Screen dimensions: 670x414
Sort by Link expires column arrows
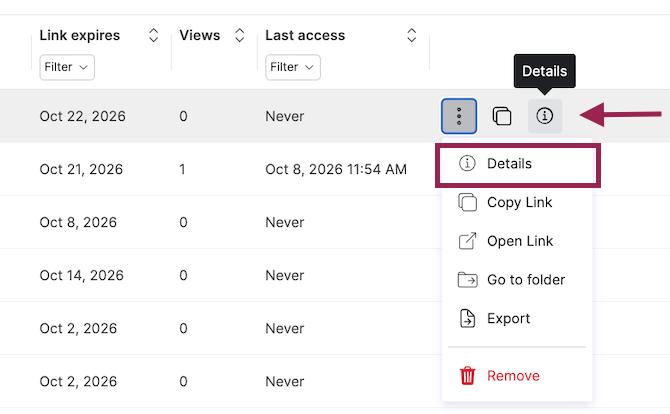tap(154, 35)
